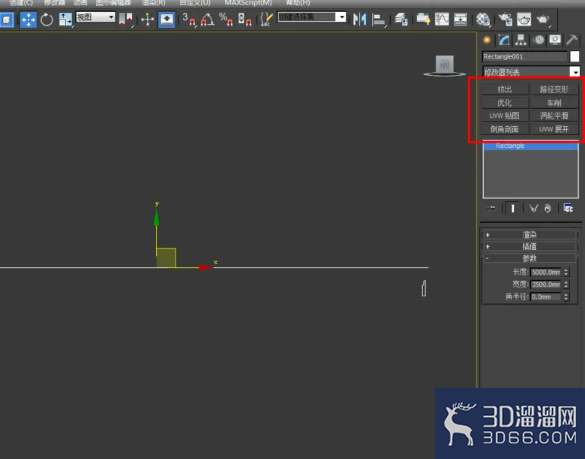Toggle Angle Snap

point(207,19)
